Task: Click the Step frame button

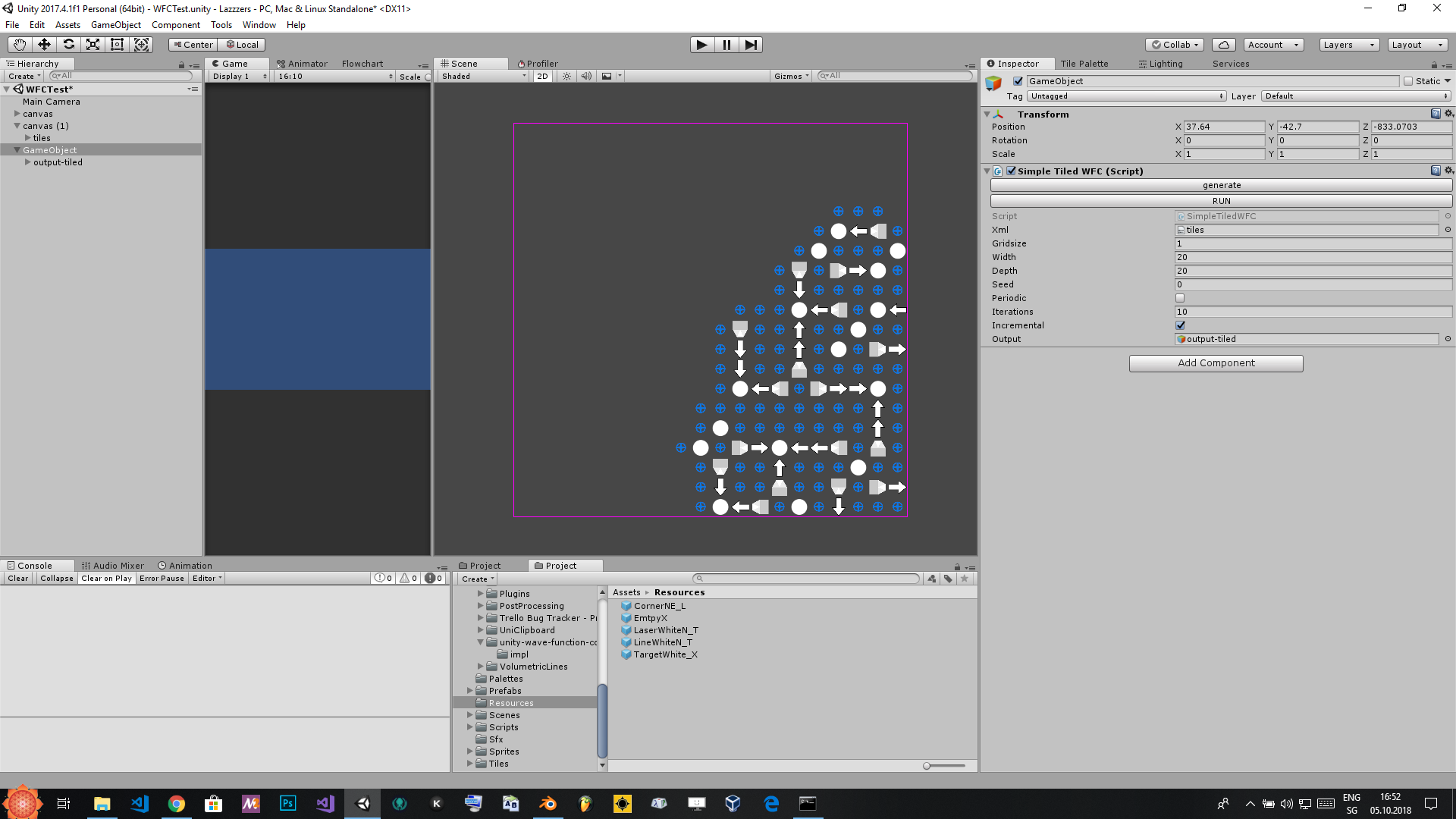Action: coord(751,45)
